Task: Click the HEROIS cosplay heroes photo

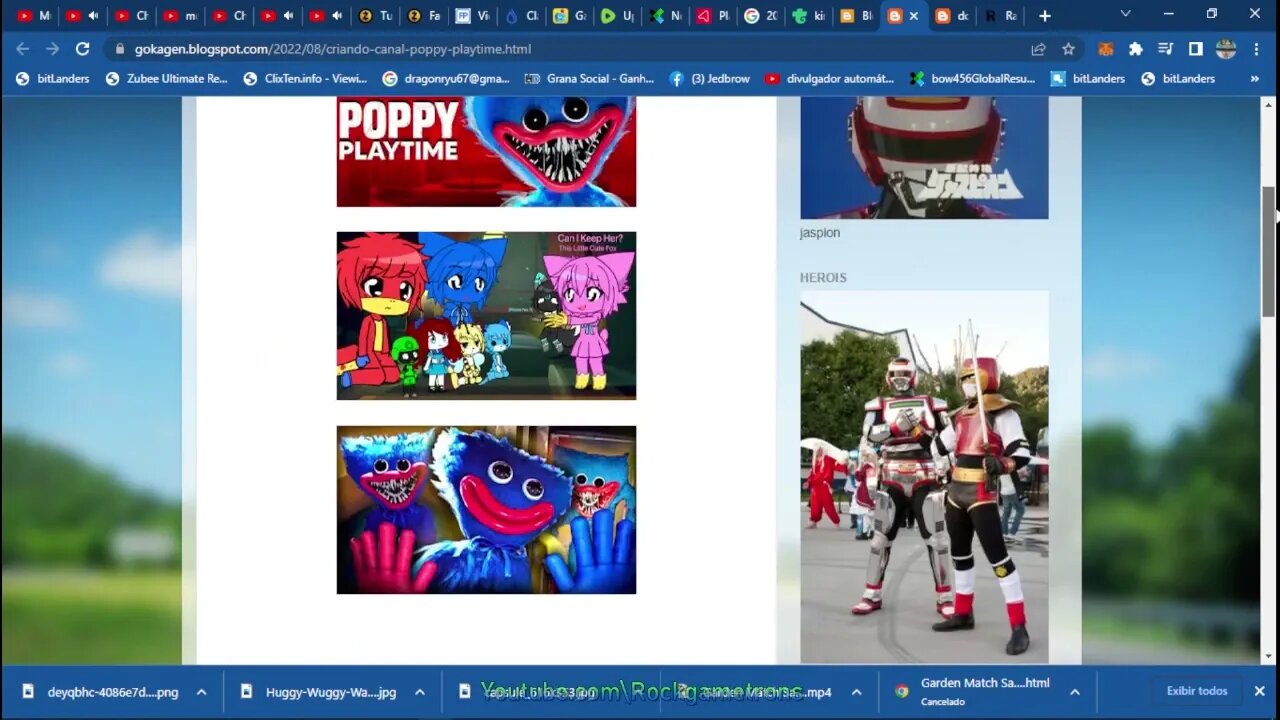Action: coord(924,477)
